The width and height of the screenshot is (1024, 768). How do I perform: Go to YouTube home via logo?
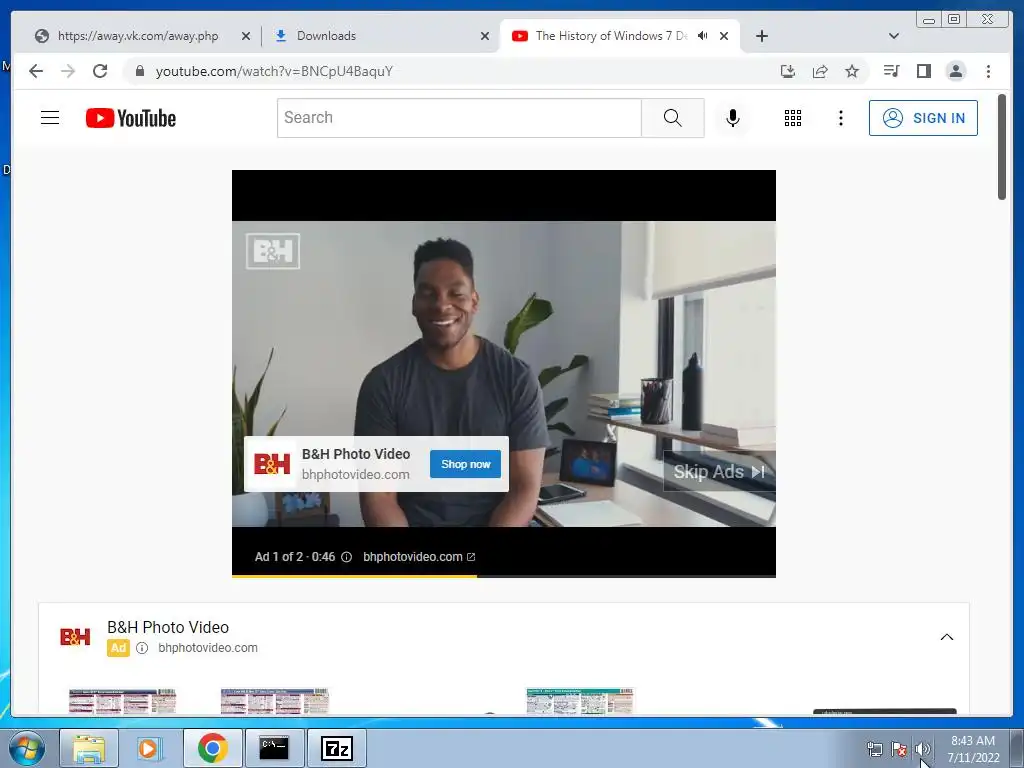pos(131,118)
